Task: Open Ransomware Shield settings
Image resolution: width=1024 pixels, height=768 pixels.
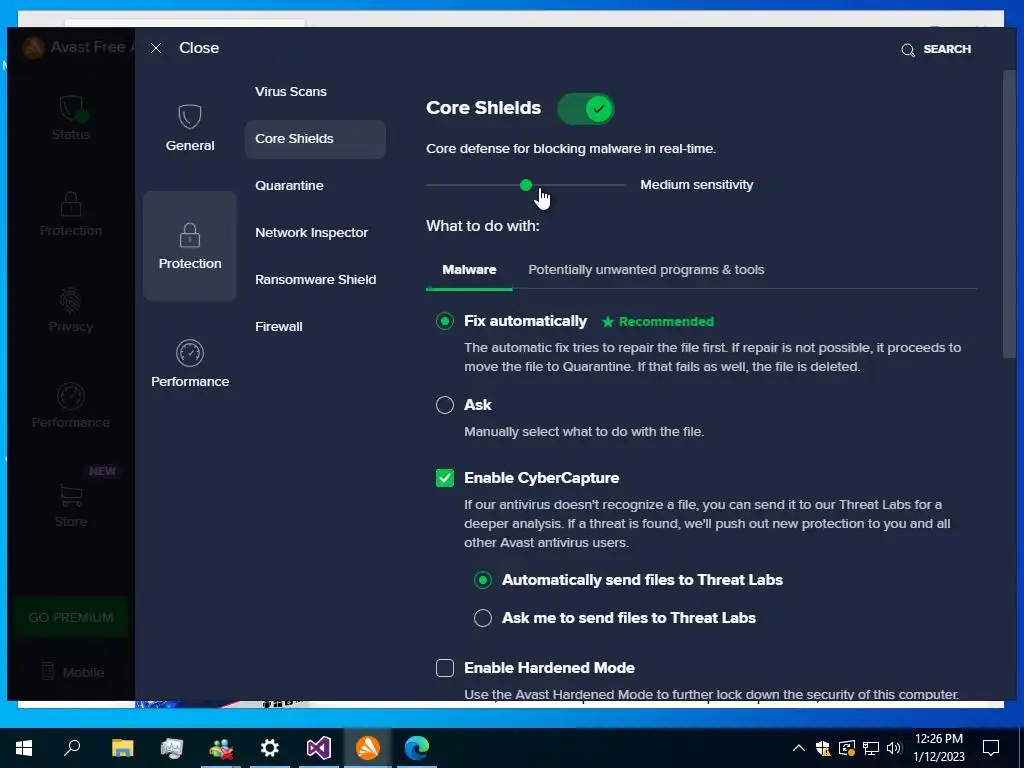Action: (315, 280)
